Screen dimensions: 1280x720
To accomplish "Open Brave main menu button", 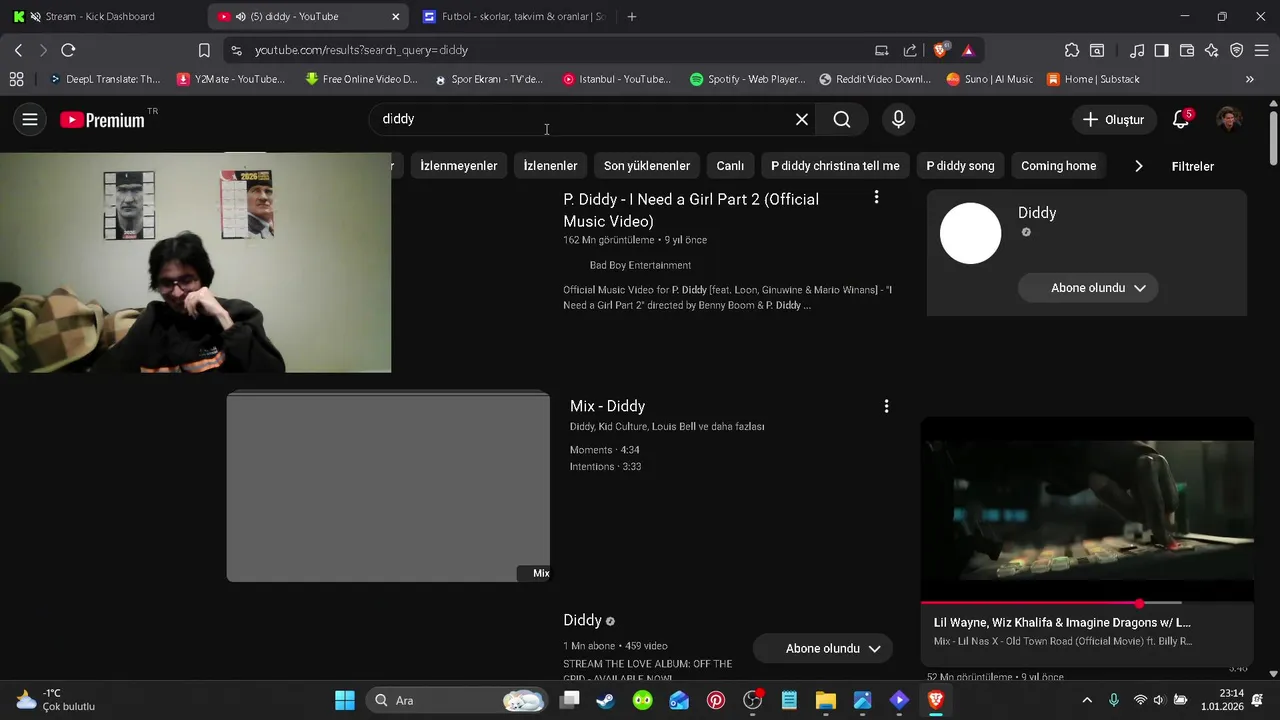I will pos(1262,50).
